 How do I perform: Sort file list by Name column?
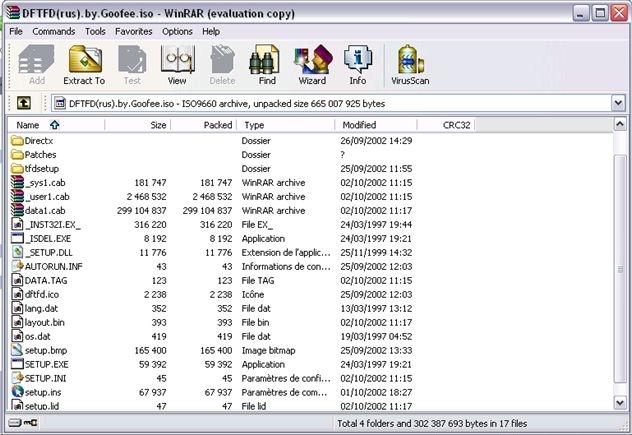coord(56,125)
